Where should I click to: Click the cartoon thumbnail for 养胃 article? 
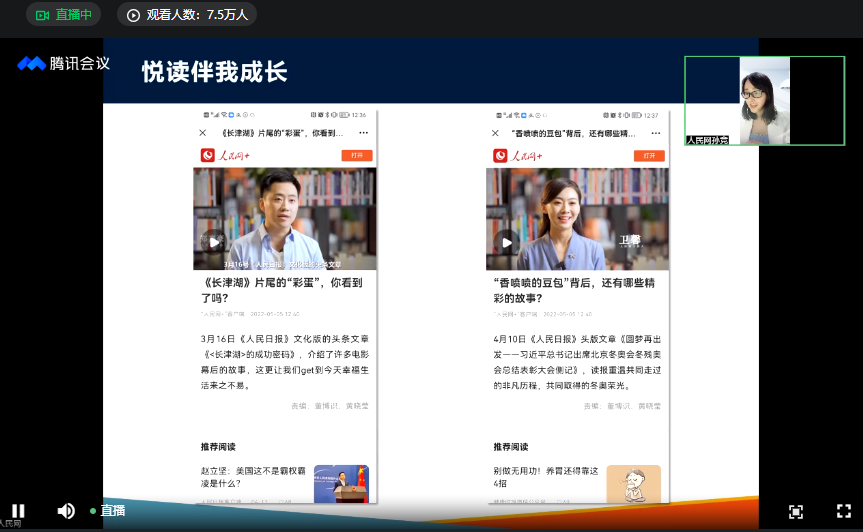pyautogui.click(x=633, y=484)
